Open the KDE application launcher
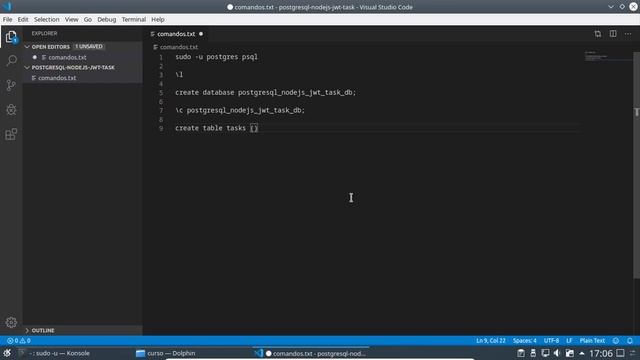 [7, 353]
